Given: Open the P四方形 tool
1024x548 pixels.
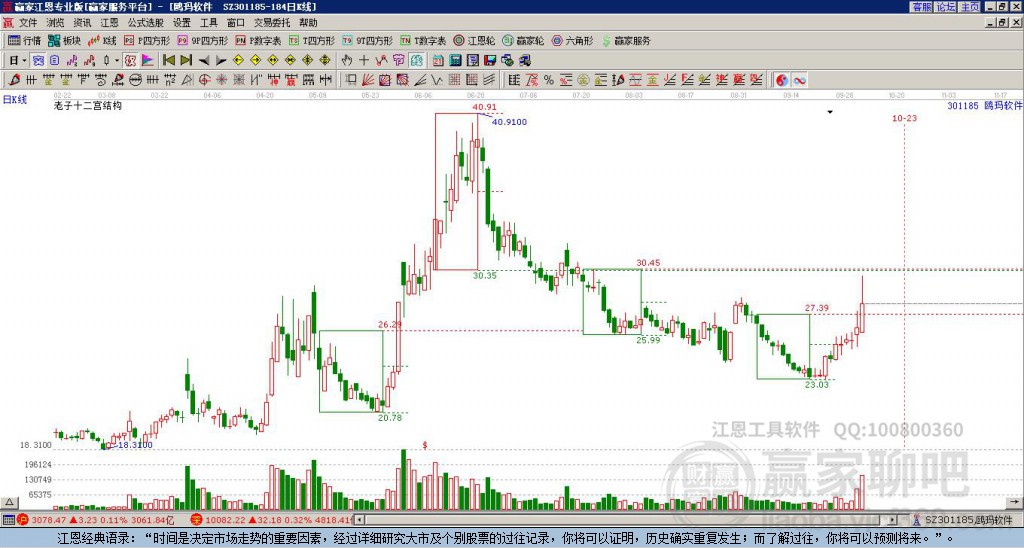Looking at the screenshot, I should coord(149,40).
